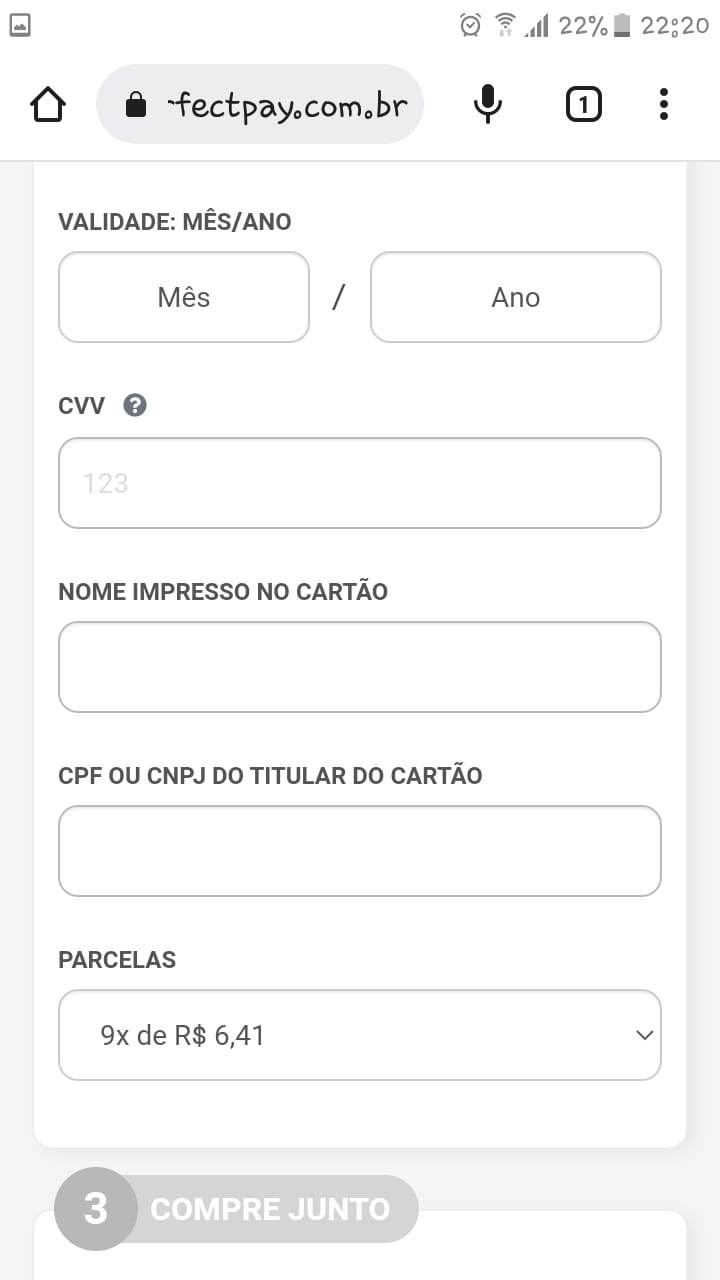Tap the battery indicator in status bar
The width and height of the screenshot is (720, 1280).
pyautogui.click(x=622, y=25)
